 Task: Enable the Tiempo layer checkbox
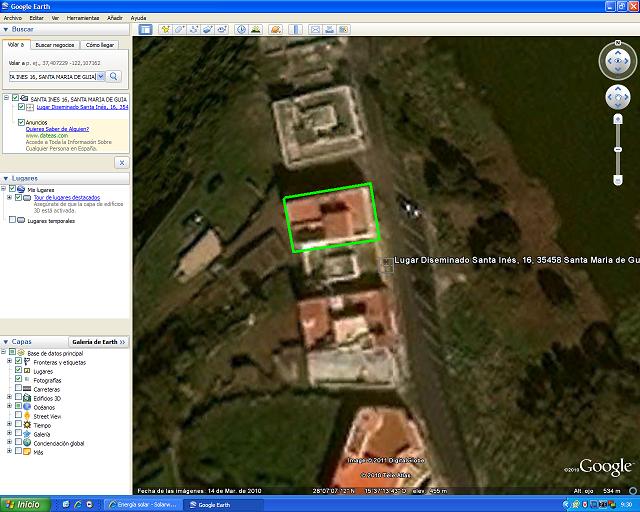point(18,425)
